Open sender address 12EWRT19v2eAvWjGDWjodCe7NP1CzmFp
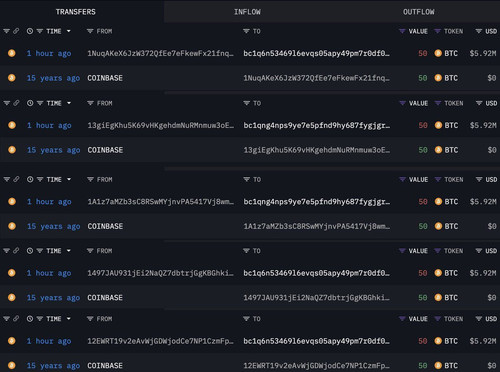The height and width of the screenshot is (372, 500). [x=160, y=341]
